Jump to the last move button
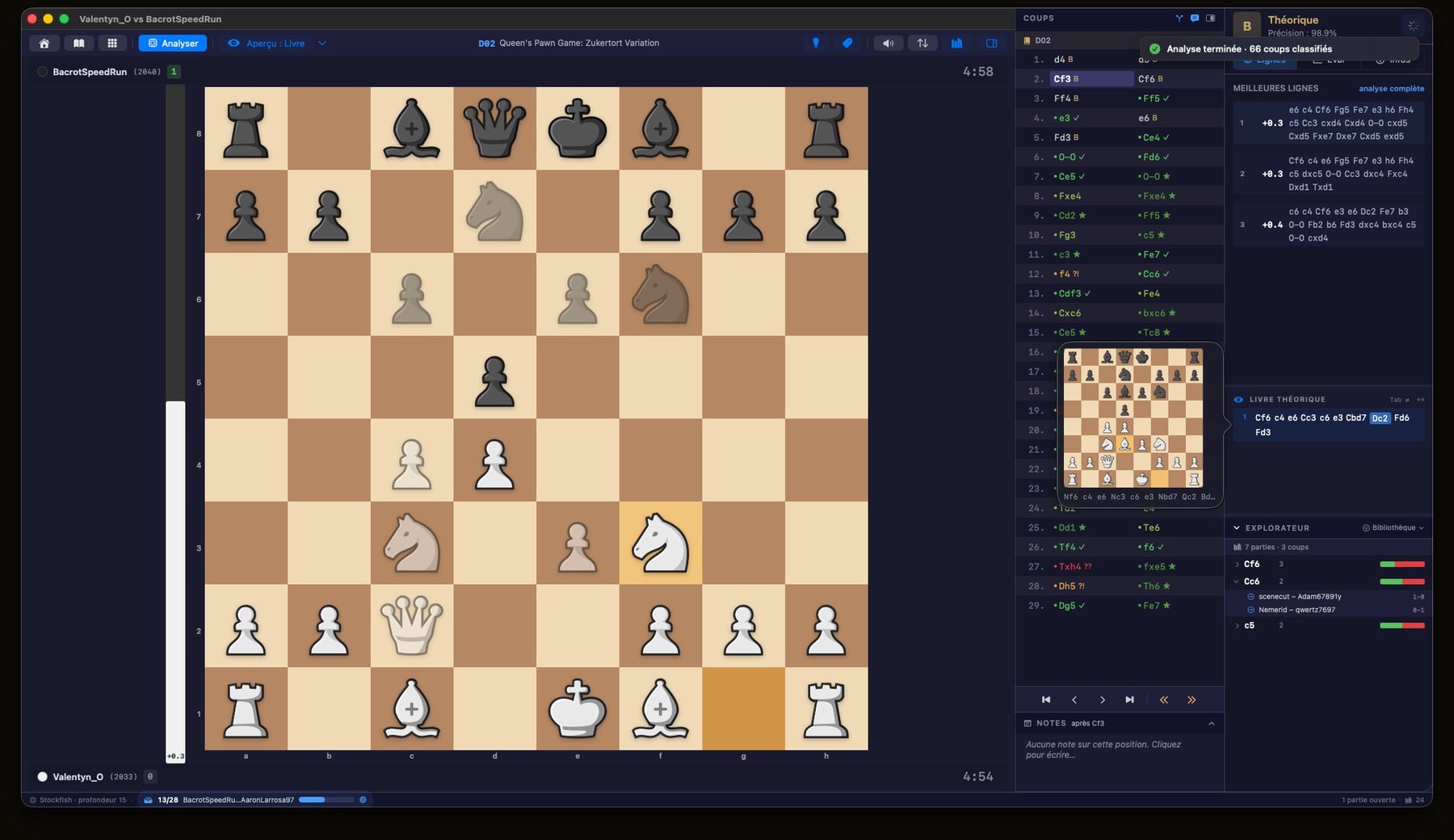Image resolution: width=1454 pixels, height=840 pixels. (1129, 700)
